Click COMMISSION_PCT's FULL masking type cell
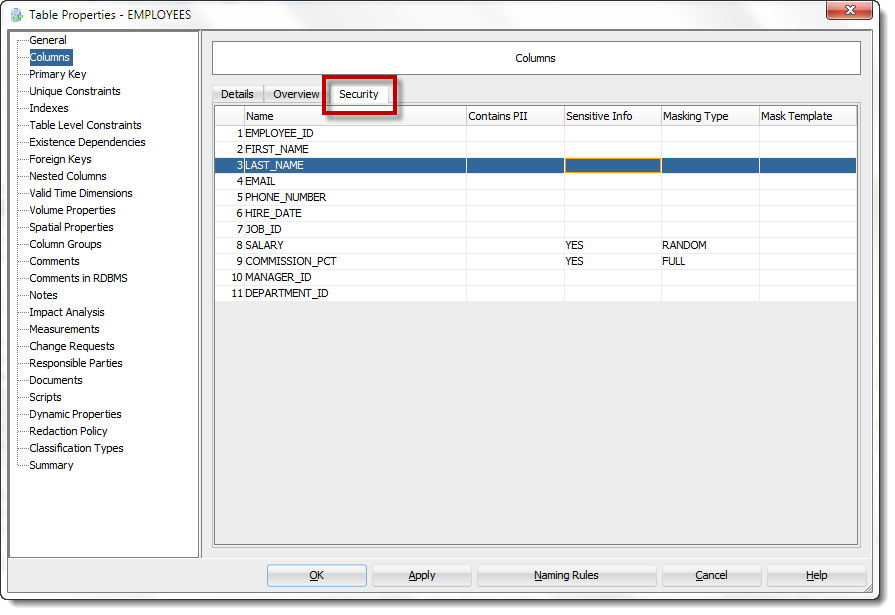 tap(711, 262)
